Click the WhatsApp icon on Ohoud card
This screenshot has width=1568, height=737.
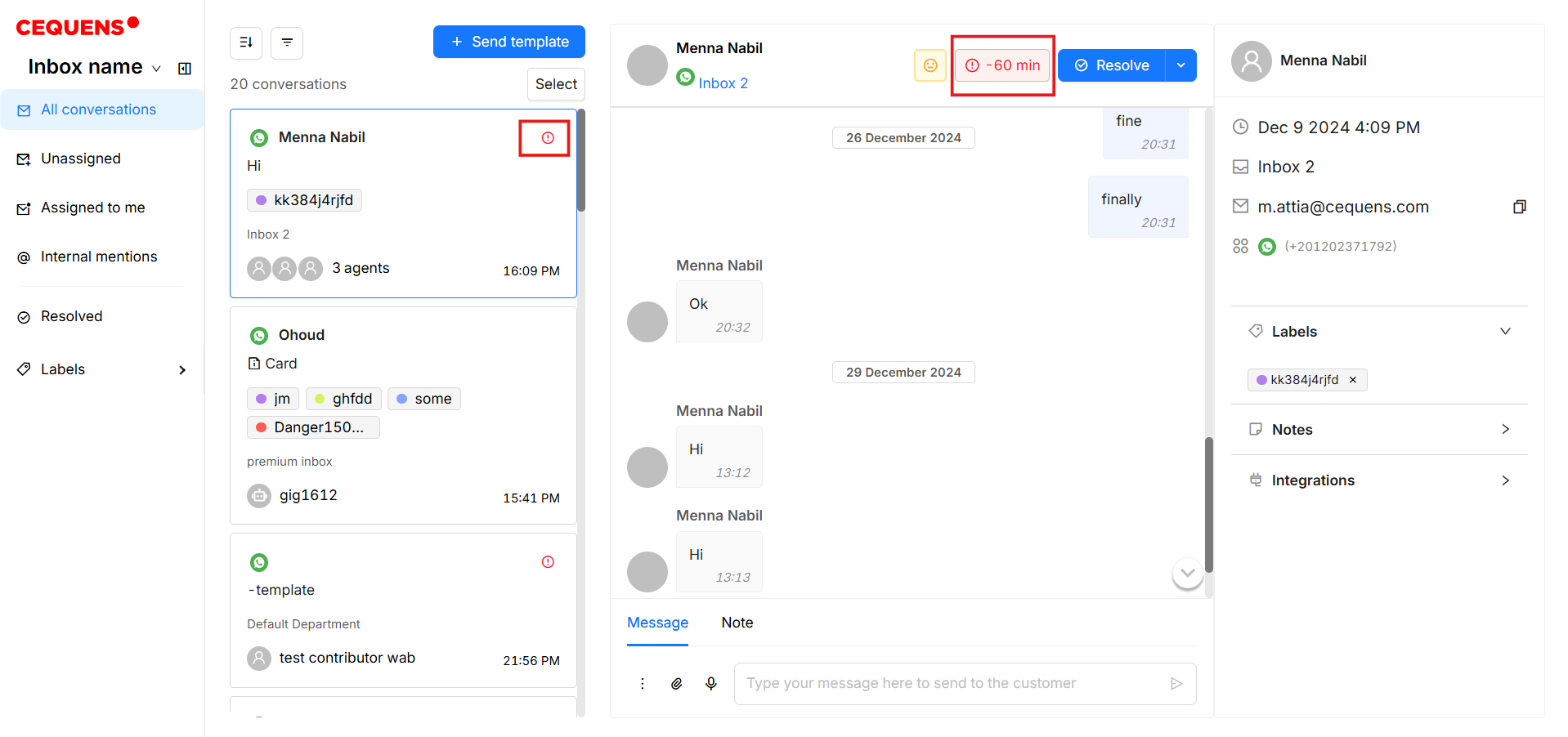click(x=259, y=336)
